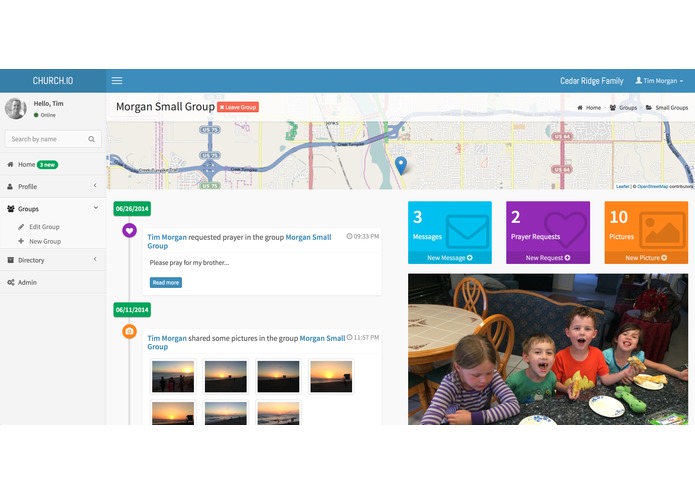Click the Directory book icon
This screenshot has width=695, height=494.
[x=11, y=260]
